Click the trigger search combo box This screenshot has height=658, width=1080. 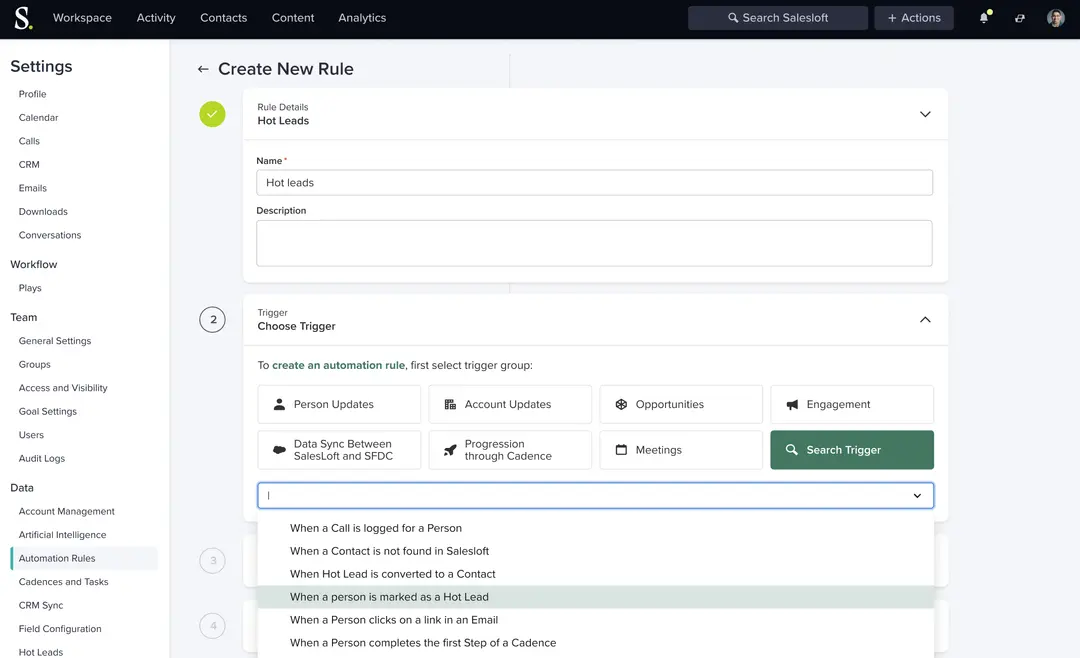[595, 495]
